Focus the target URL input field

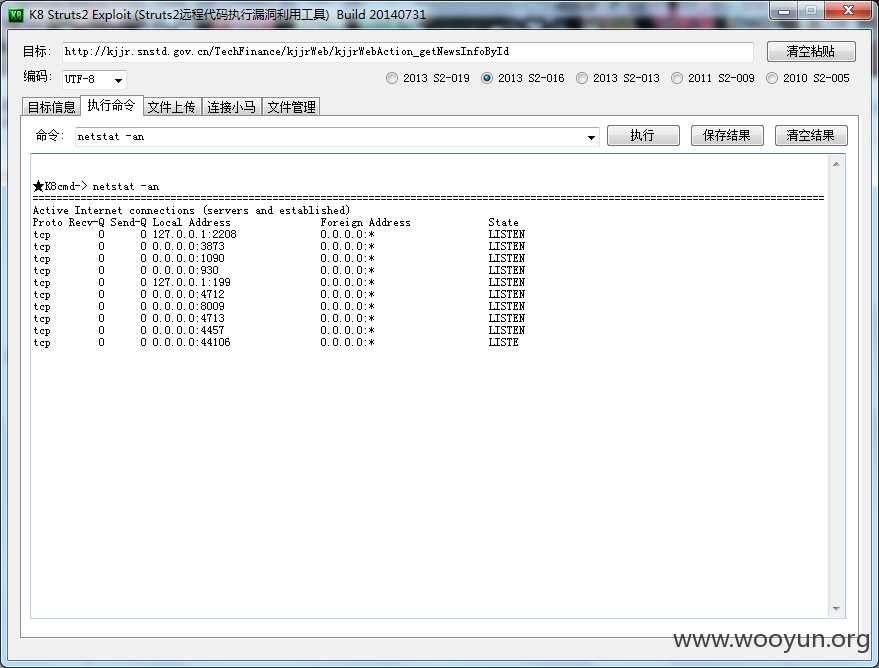point(408,52)
